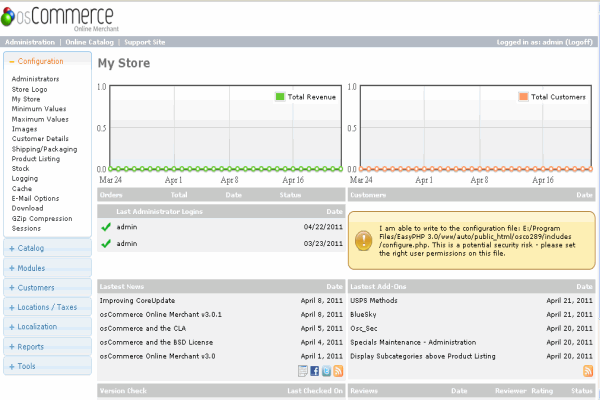This screenshot has width=600, height=400.
Task: Click the Reviews table header
Action: [471, 391]
